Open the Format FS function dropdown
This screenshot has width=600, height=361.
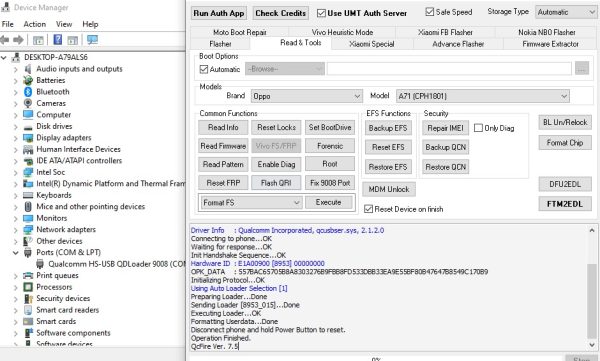(x=252, y=203)
